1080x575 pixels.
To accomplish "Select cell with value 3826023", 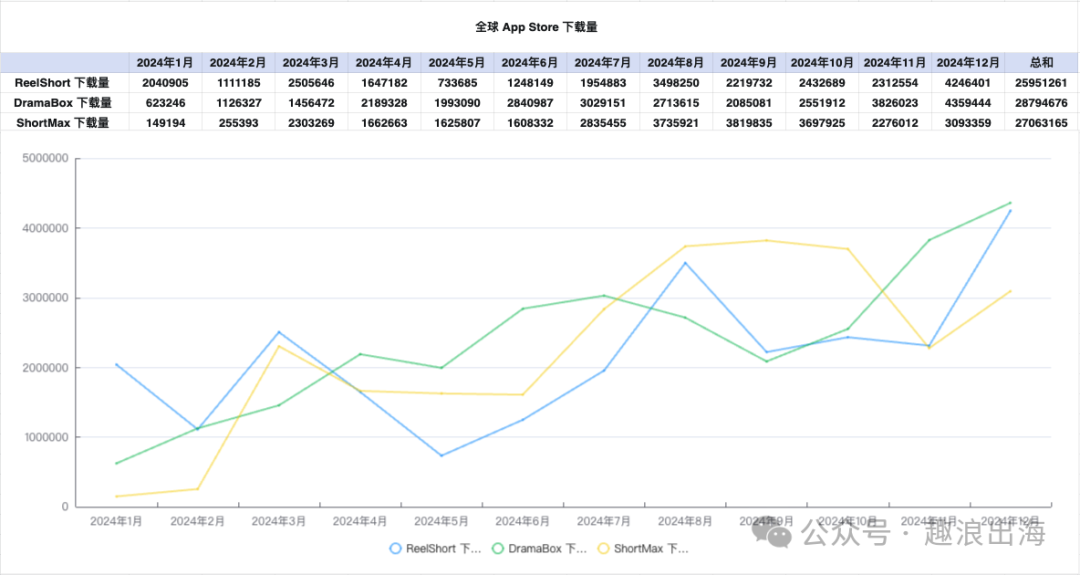I will (x=895, y=103).
